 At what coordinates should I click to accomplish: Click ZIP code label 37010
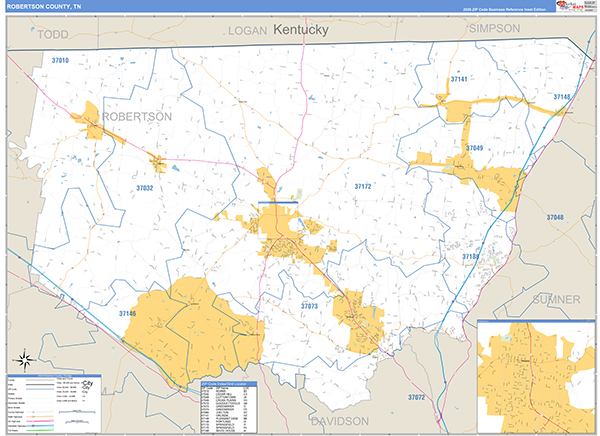pyautogui.click(x=60, y=60)
